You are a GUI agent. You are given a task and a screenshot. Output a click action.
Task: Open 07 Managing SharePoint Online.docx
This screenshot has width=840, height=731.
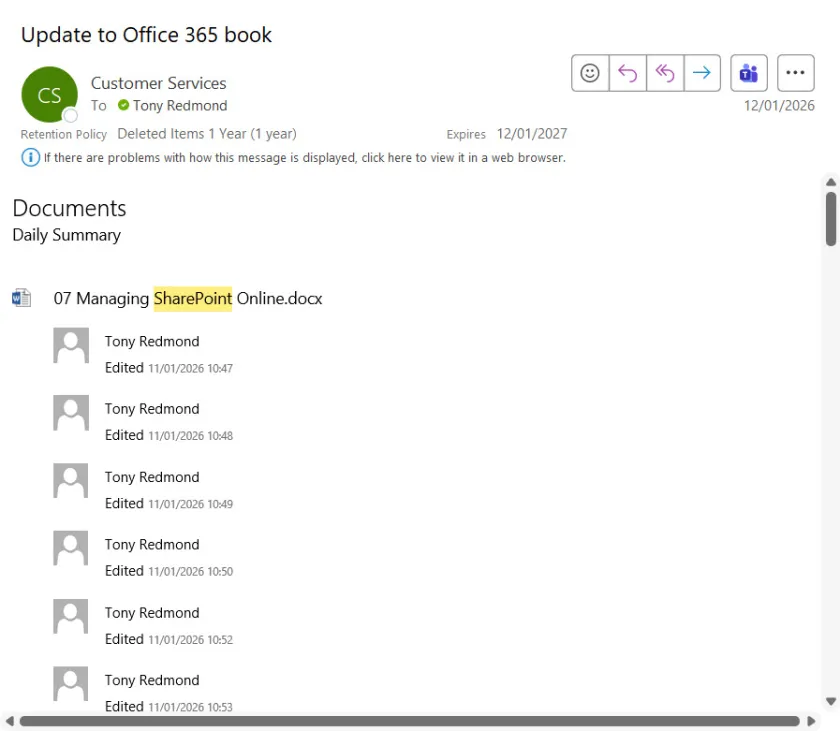tap(188, 298)
